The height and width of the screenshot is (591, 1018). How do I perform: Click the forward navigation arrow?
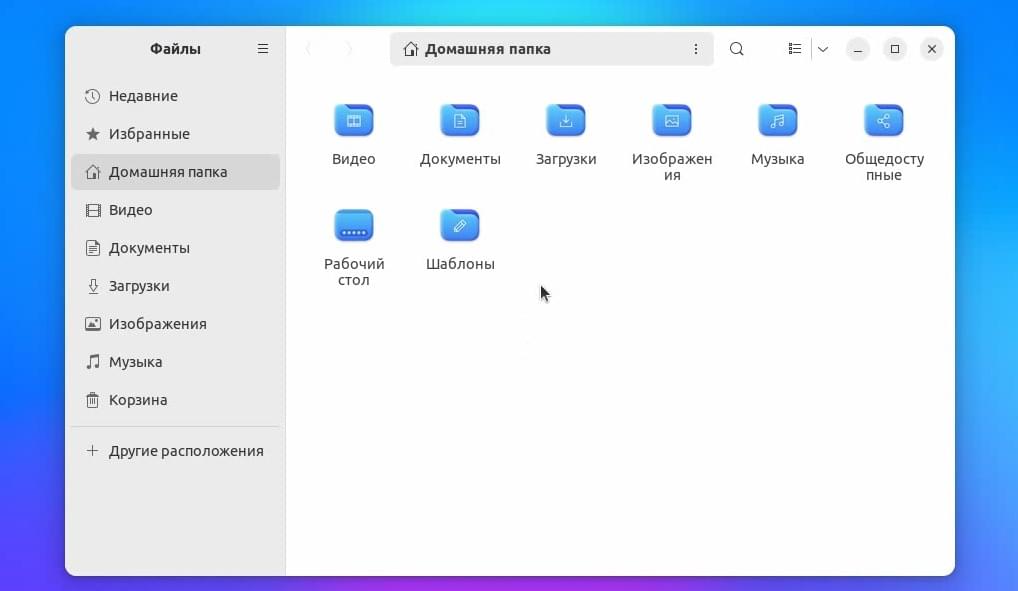click(349, 49)
